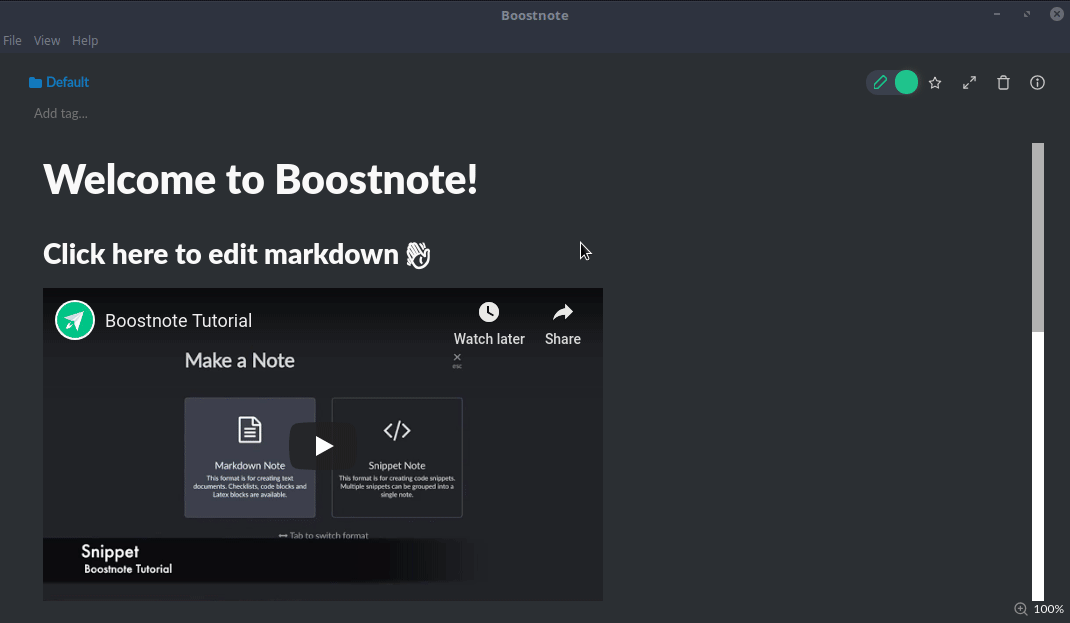Click the Add tag input field

61,113
